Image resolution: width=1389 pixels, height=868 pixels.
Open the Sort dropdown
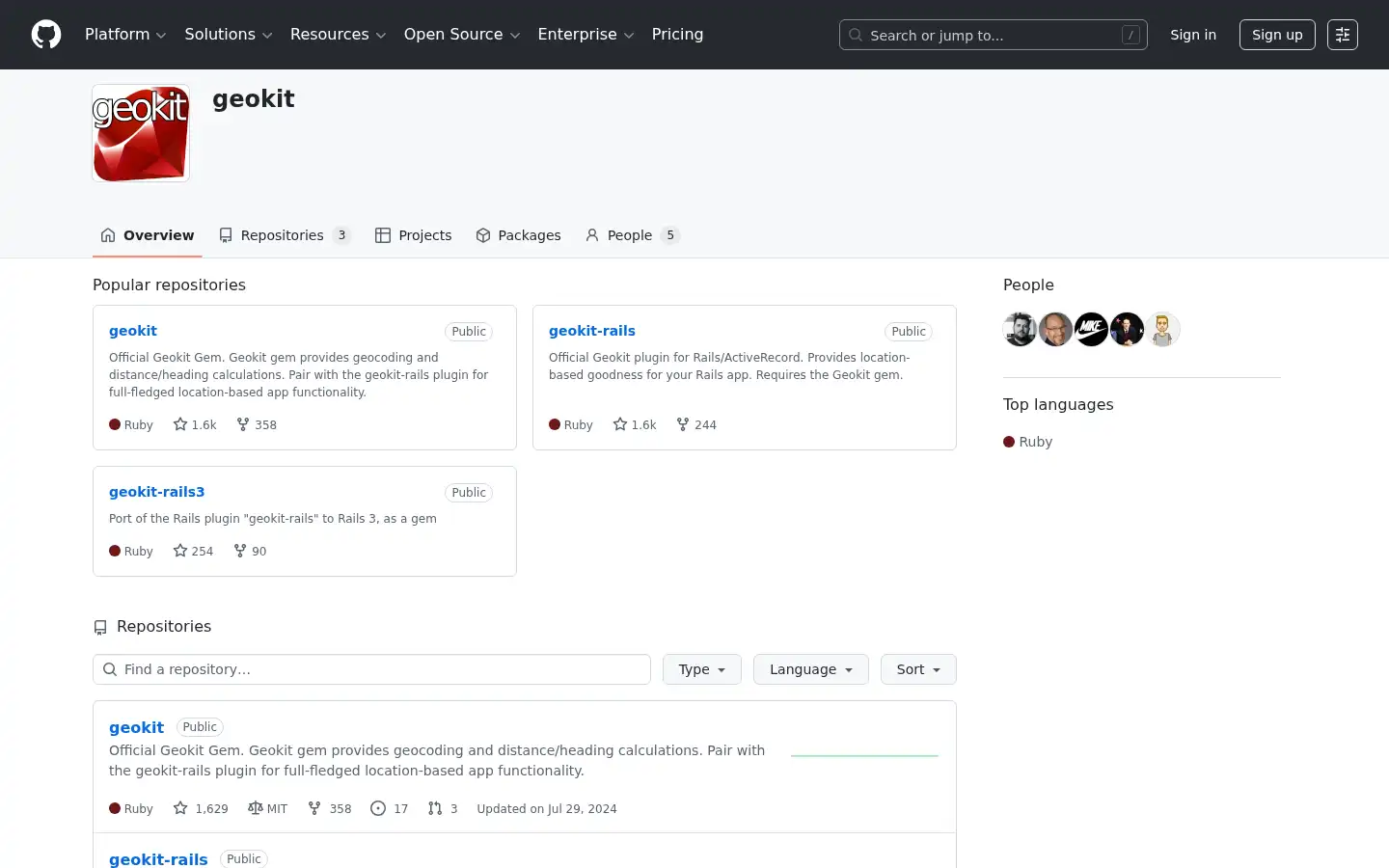(918, 669)
